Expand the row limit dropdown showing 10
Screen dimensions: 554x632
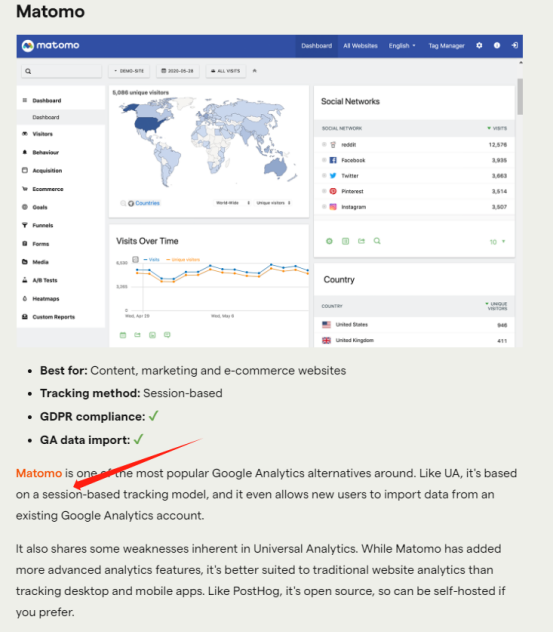click(497, 242)
